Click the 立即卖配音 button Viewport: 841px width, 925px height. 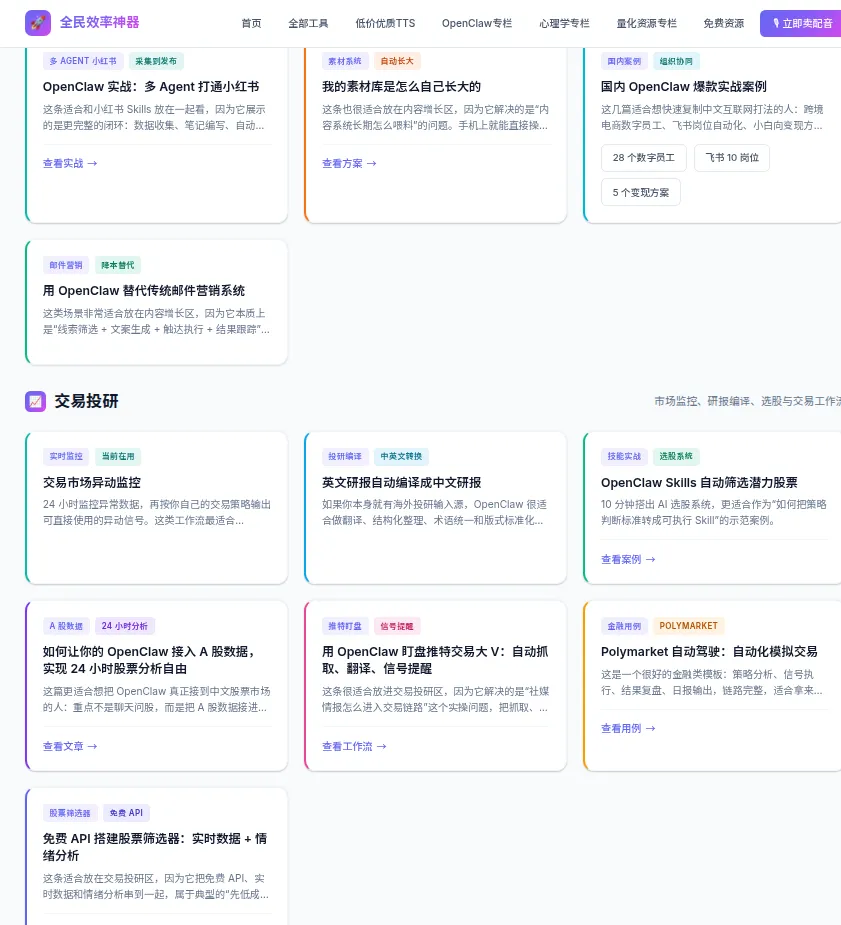click(800, 24)
